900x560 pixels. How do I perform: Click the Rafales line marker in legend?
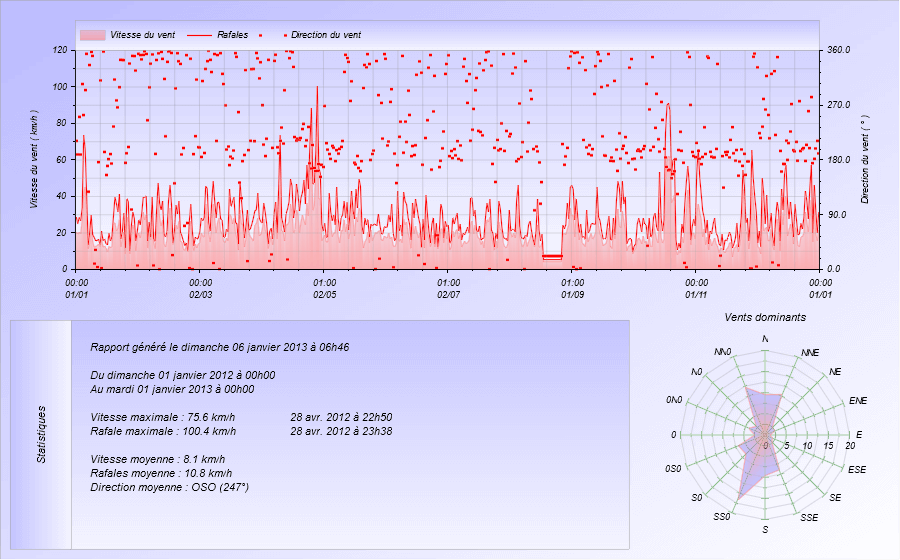[199, 35]
